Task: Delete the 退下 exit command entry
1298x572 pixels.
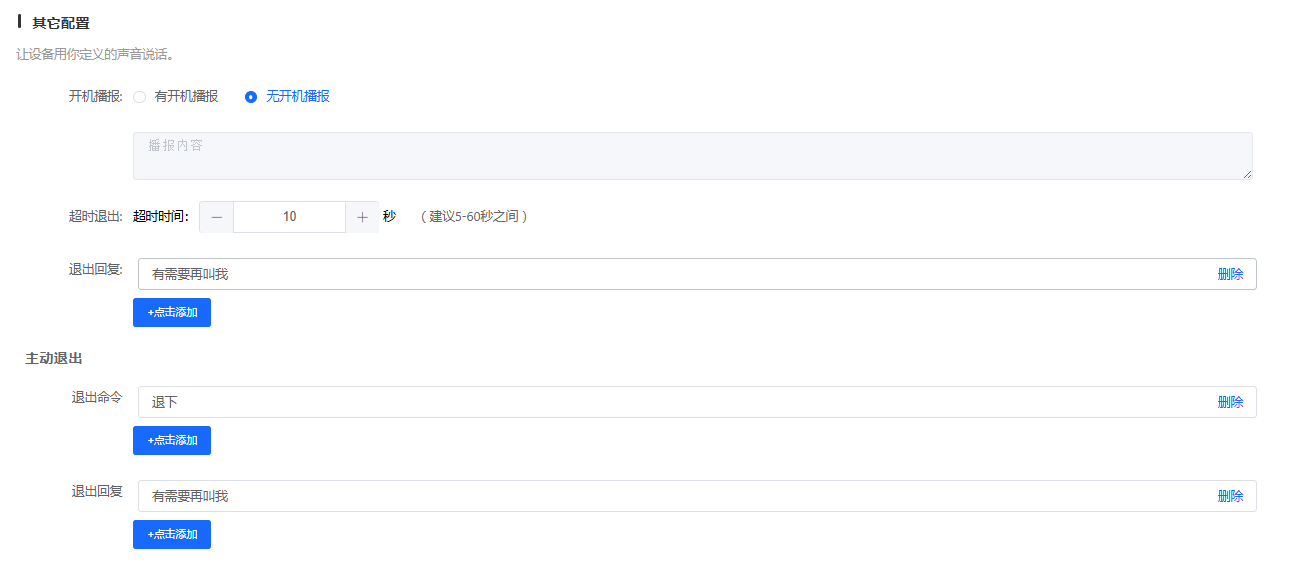Action: [1230, 402]
